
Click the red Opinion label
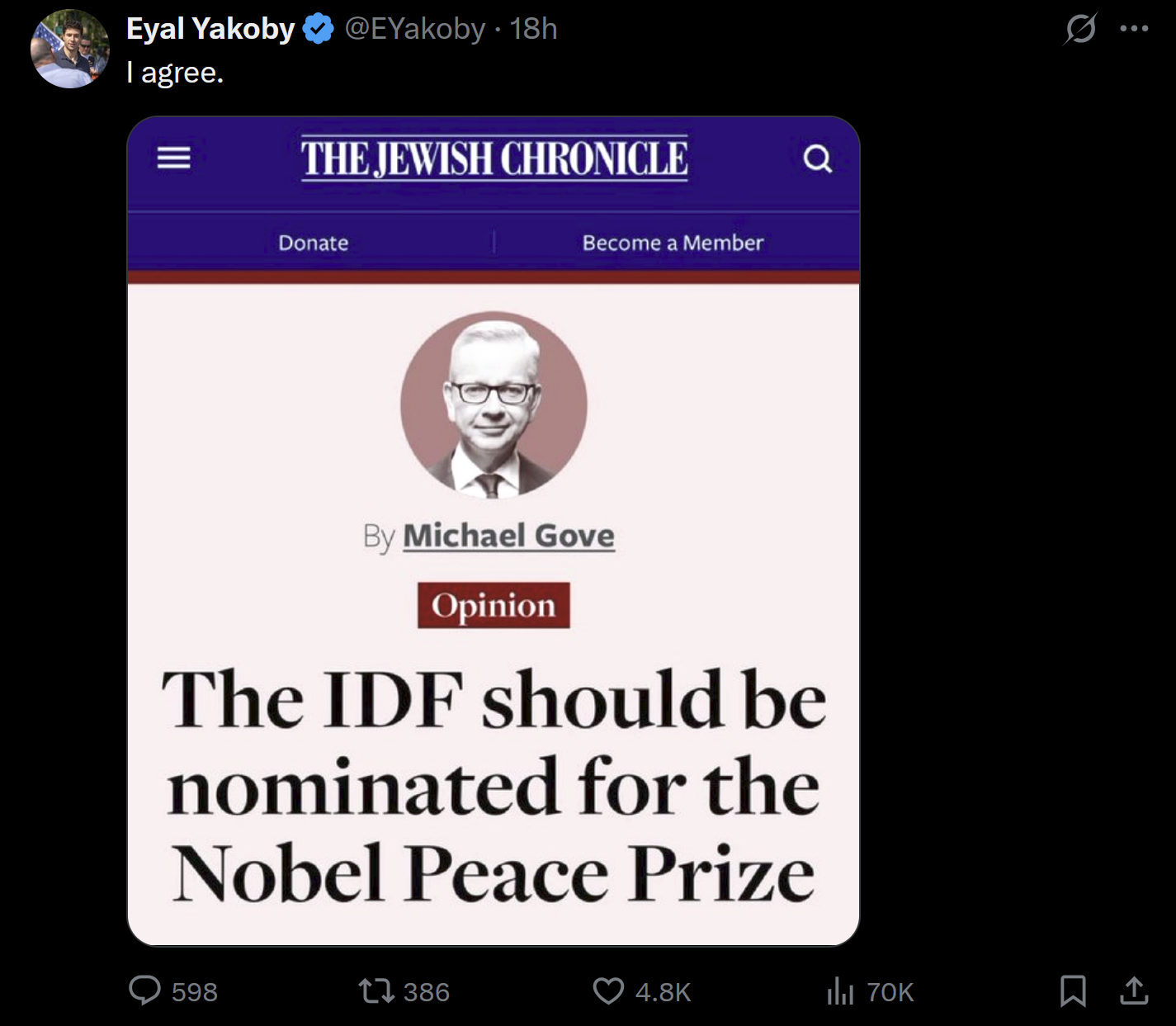tap(494, 606)
